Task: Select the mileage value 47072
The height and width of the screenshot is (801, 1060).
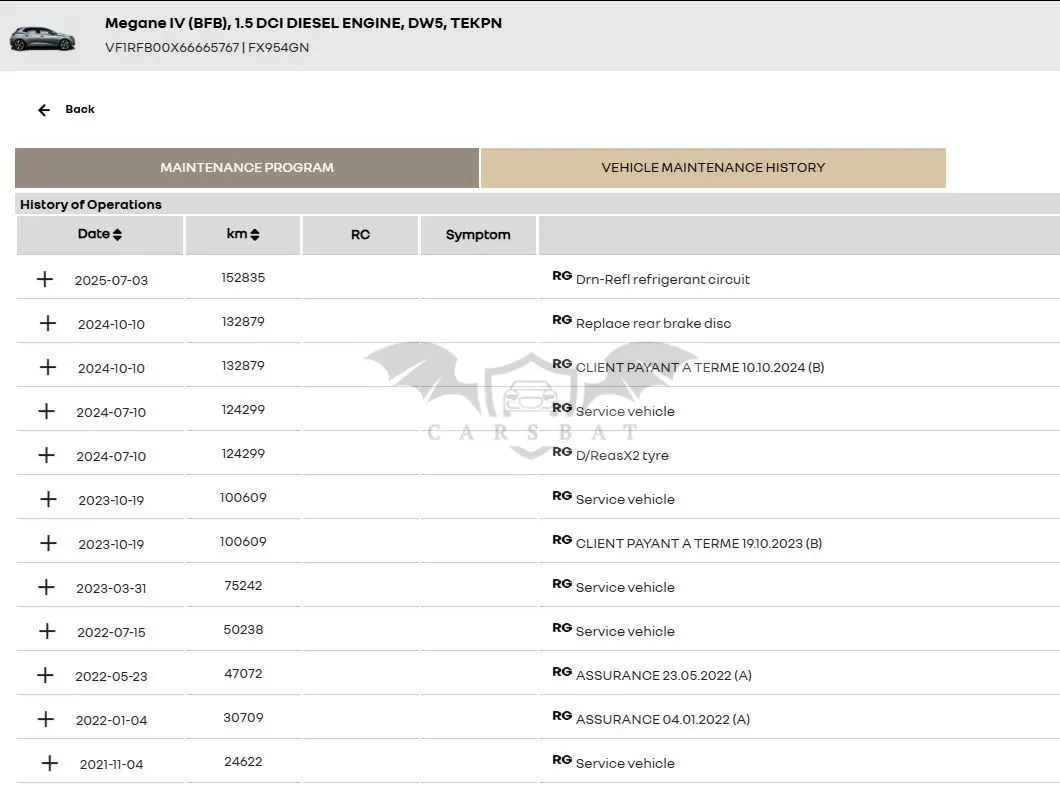Action: point(243,673)
